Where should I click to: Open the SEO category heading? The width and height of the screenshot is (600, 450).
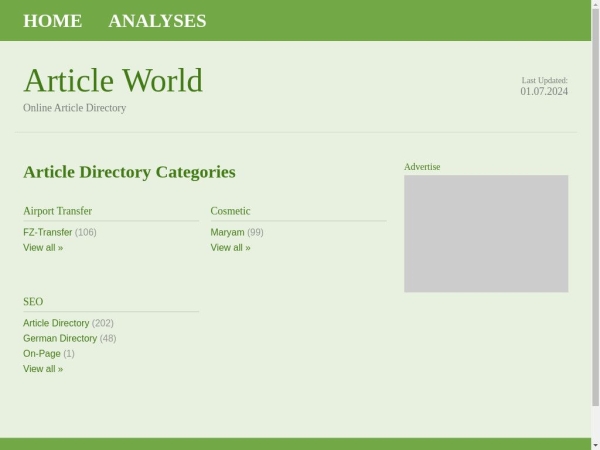pos(33,302)
